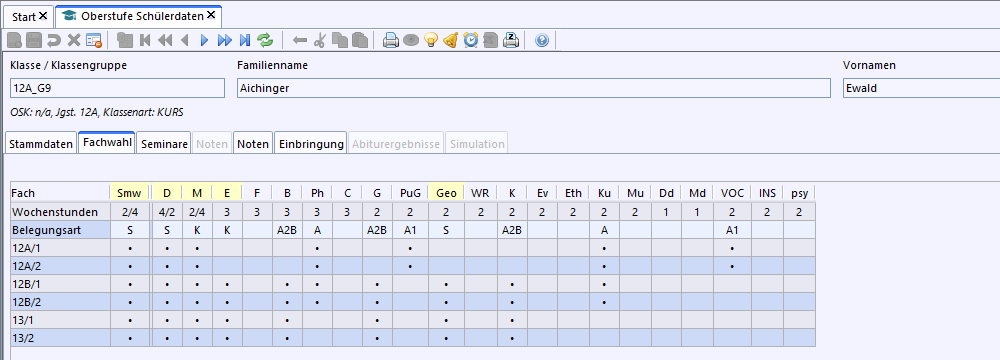Click the copy icon in toolbar
This screenshot has height=360, width=1000.
click(340, 40)
